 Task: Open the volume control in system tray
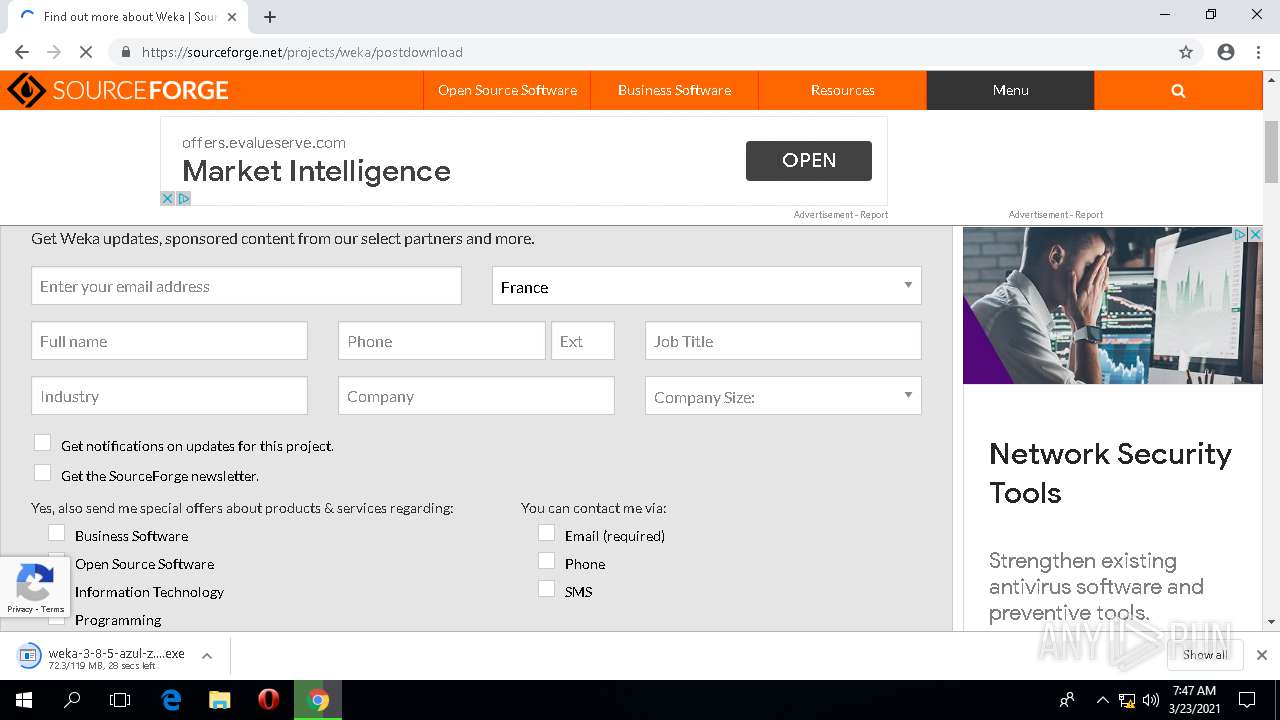point(1151,700)
